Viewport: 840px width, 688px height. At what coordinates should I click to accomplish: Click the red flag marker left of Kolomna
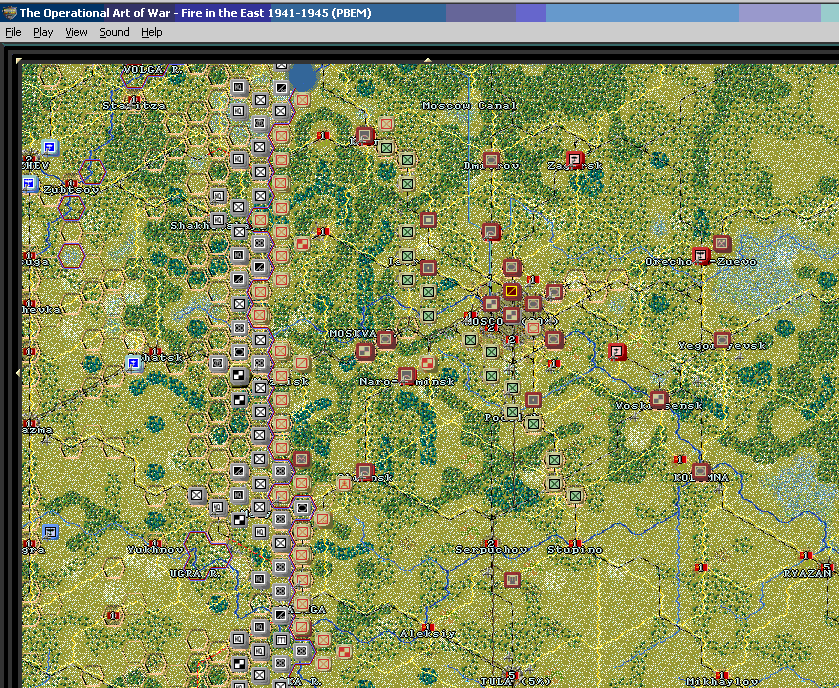pyautogui.click(x=680, y=460)
